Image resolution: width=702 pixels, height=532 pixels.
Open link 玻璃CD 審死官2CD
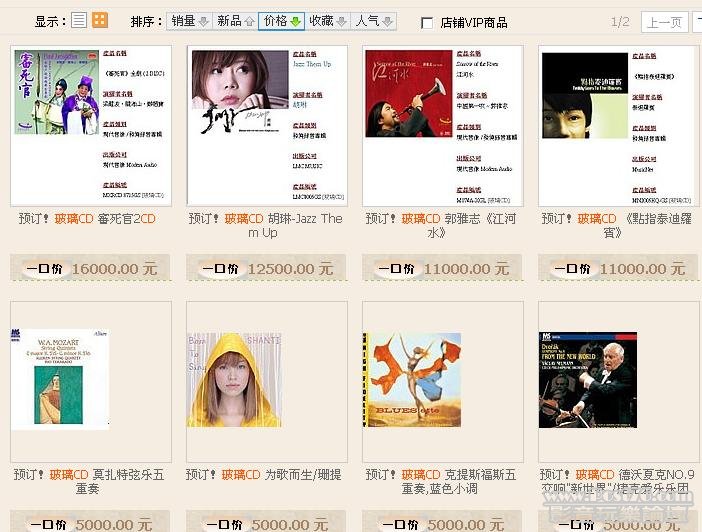[x=87, y=219]
